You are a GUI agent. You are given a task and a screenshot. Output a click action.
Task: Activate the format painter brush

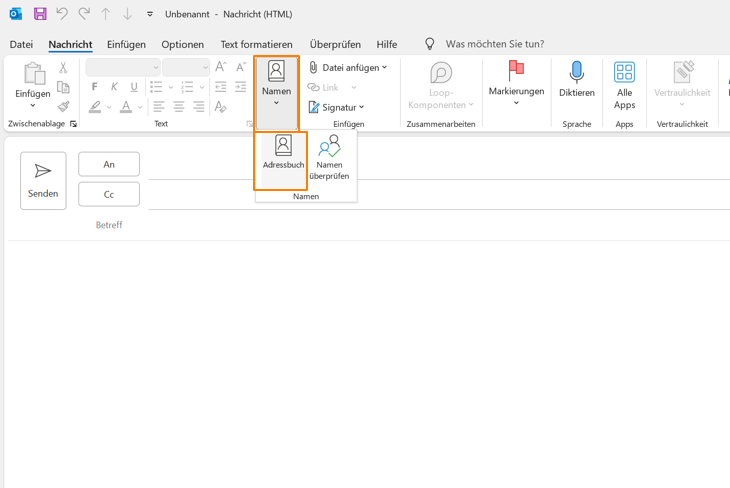pyautogui.click(x=63, y=107)
